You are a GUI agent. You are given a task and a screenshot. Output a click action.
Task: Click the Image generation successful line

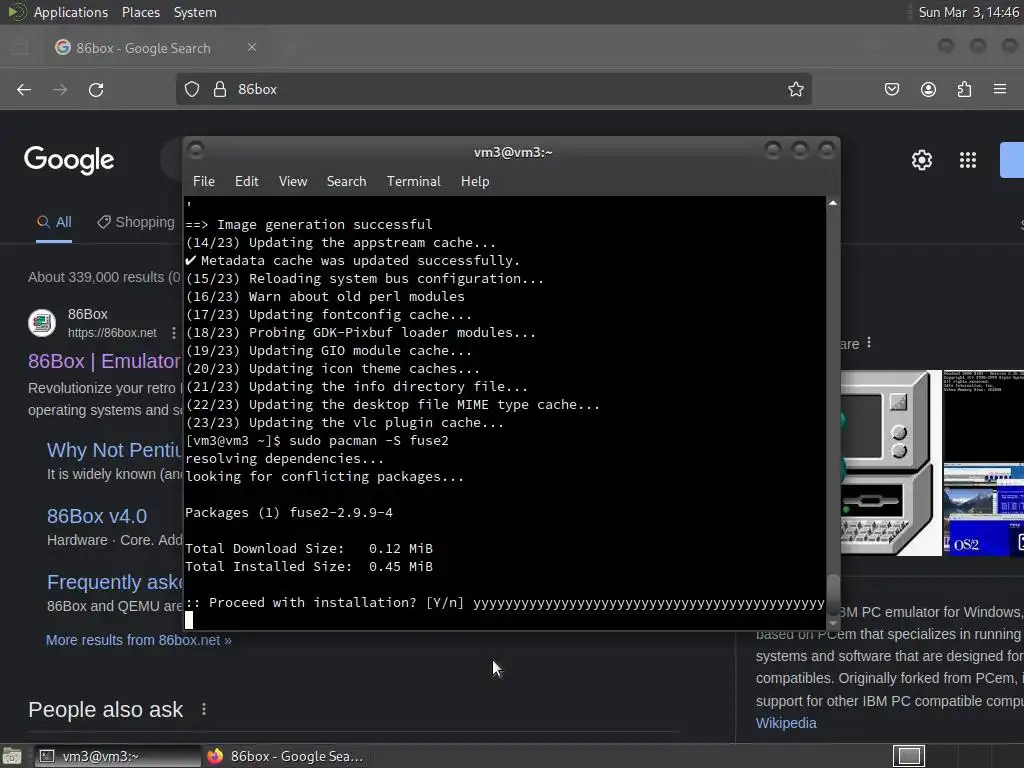click(309, 225)
